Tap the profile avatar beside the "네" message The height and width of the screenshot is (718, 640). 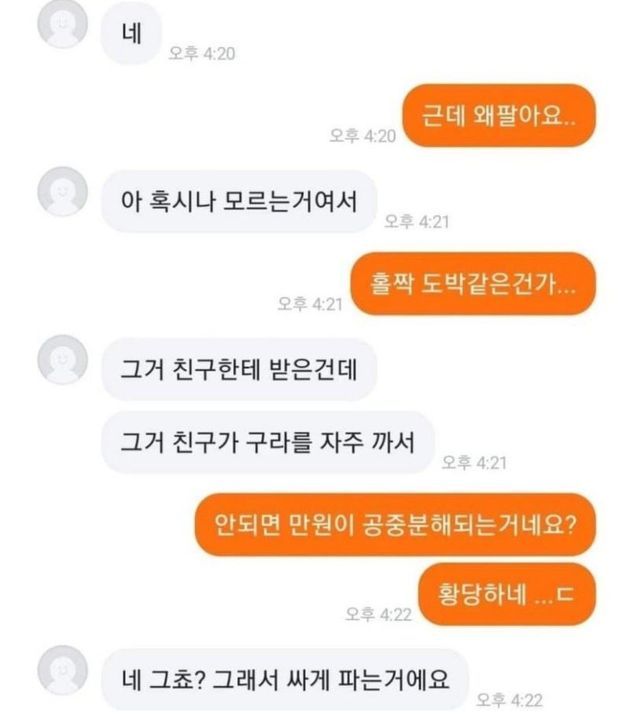click(x=62, y=23)
